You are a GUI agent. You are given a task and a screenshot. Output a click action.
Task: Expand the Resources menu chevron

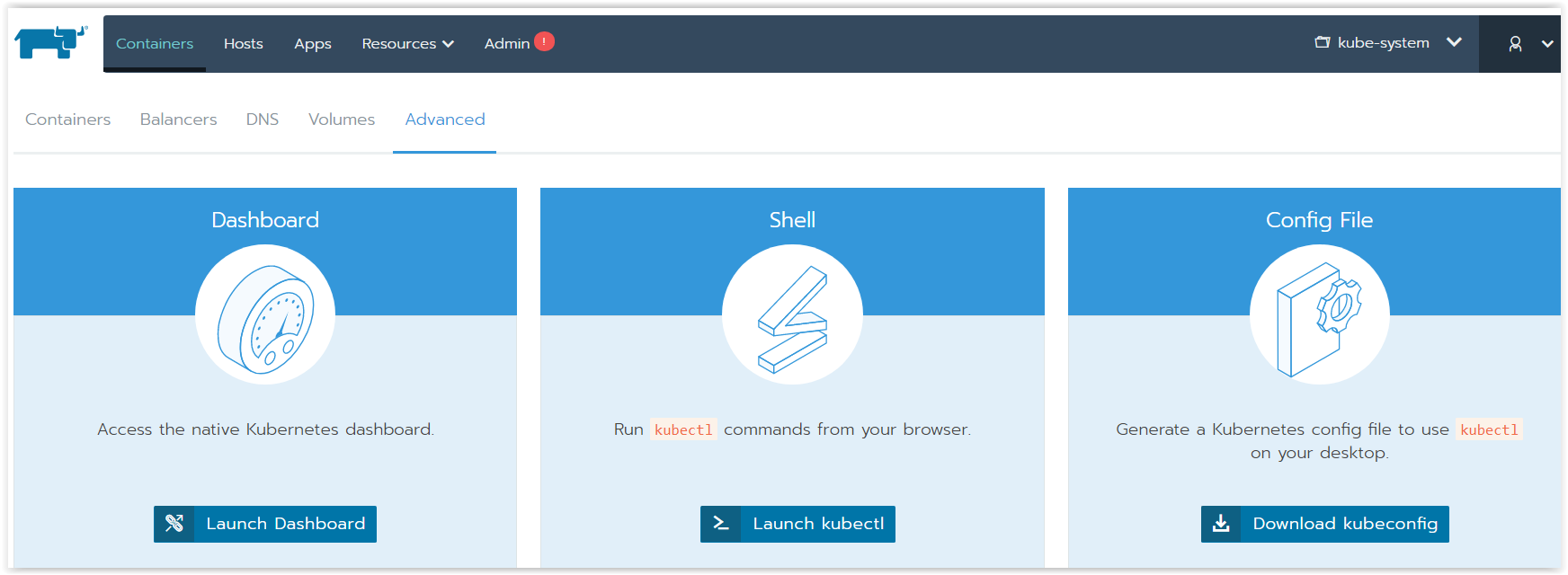point(448,44)
